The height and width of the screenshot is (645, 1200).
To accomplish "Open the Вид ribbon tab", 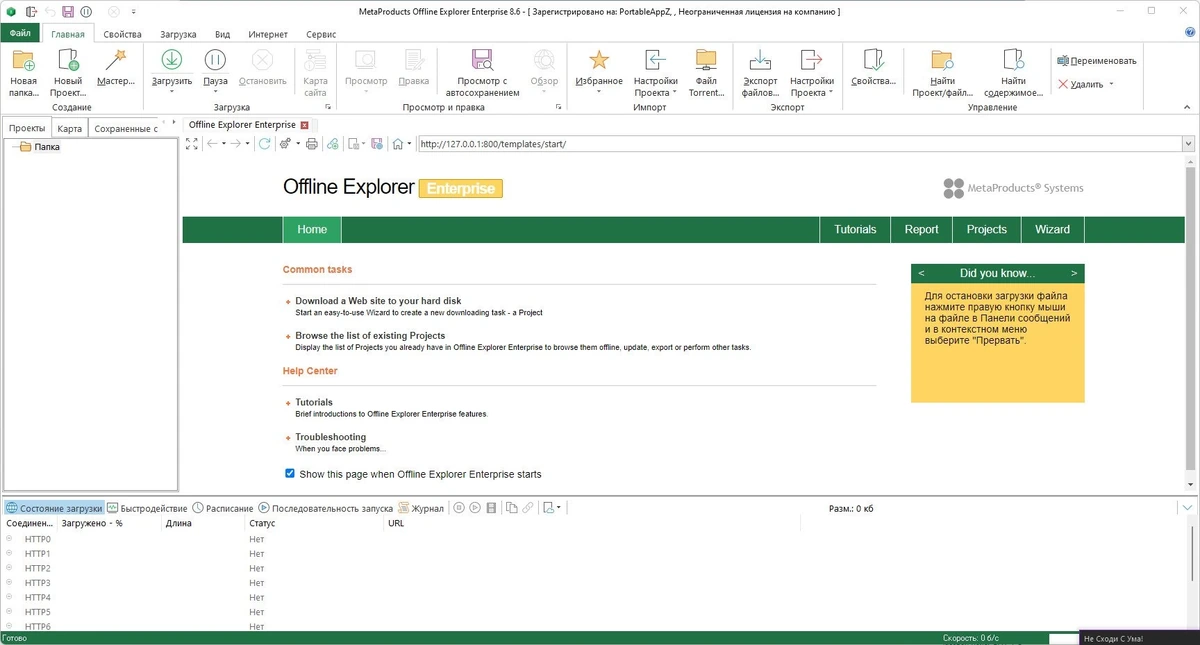I will [223, 34].
